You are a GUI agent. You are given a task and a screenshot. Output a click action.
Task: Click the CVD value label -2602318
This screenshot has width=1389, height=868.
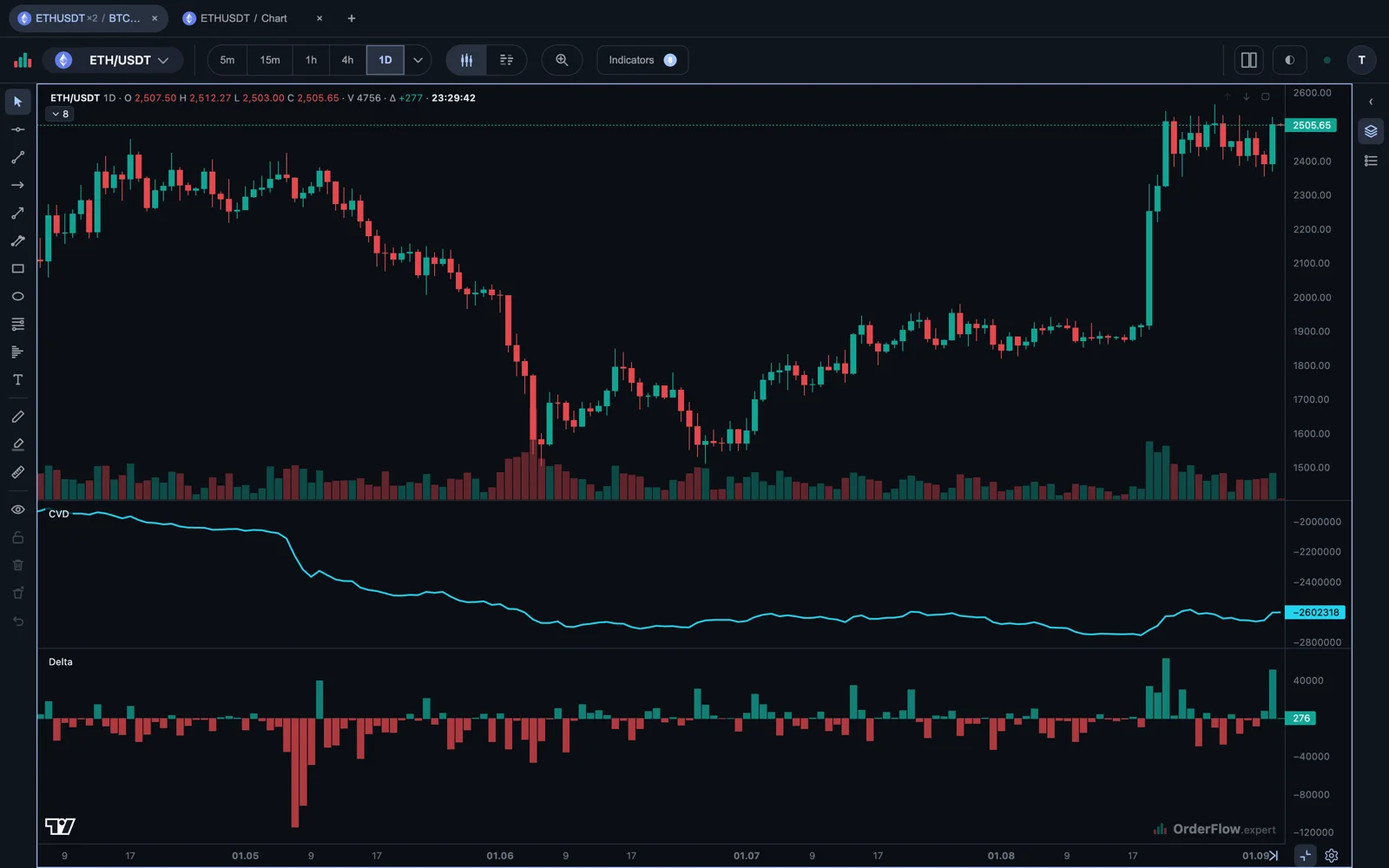pos(1315,612)
